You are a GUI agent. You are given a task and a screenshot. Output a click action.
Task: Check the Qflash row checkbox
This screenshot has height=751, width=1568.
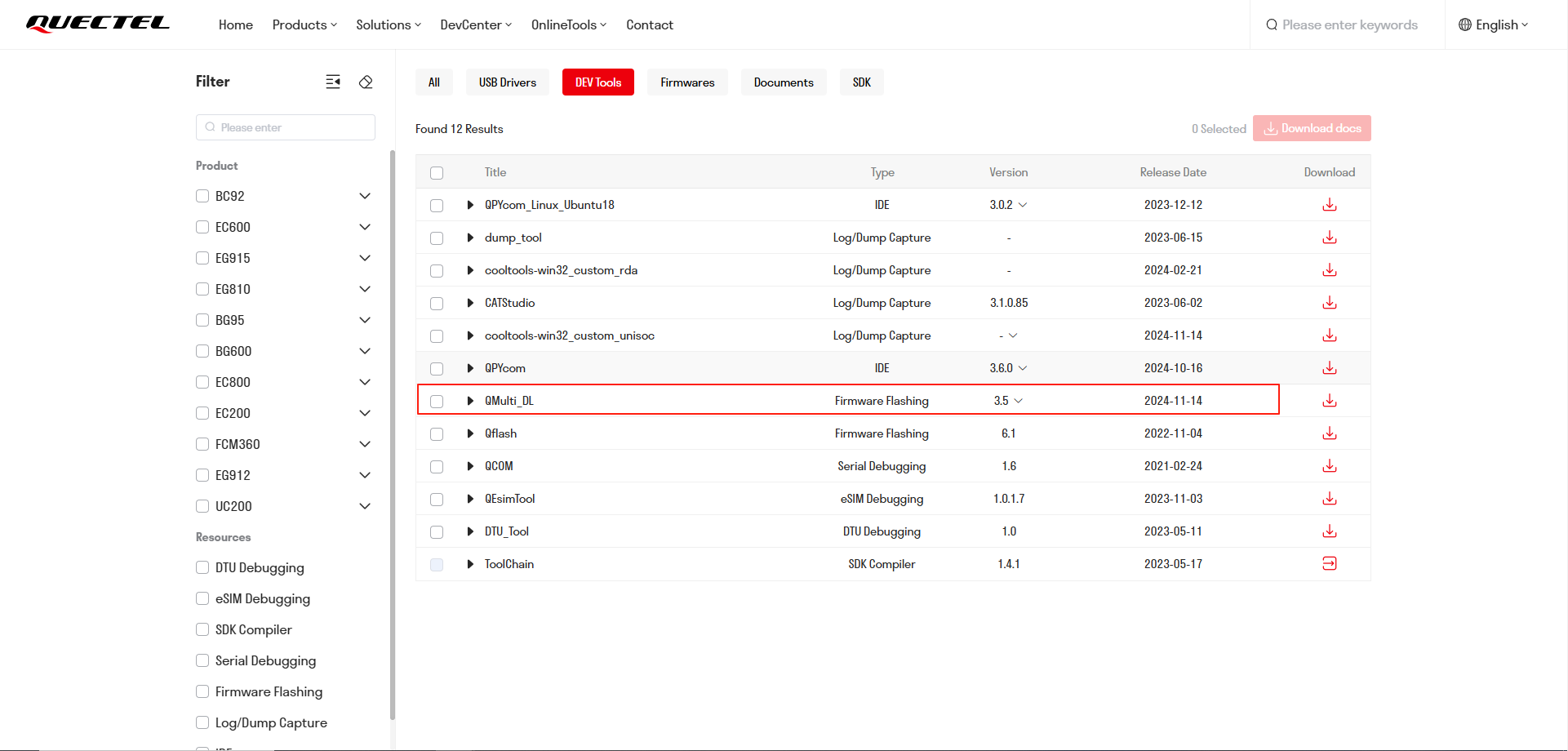pos(437,434)
